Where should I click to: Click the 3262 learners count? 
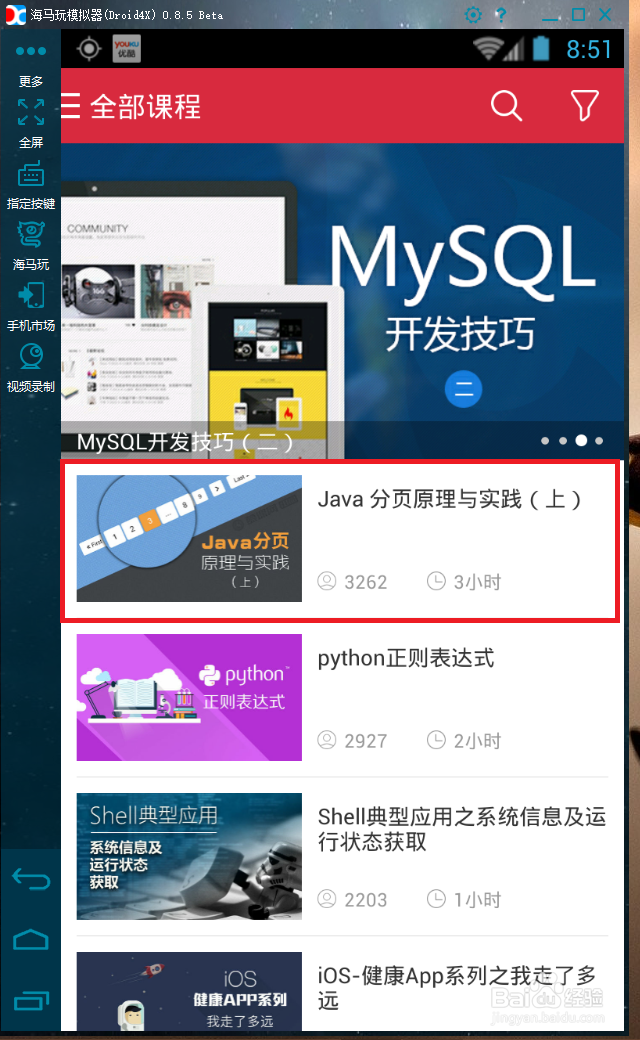coord(365,582)
